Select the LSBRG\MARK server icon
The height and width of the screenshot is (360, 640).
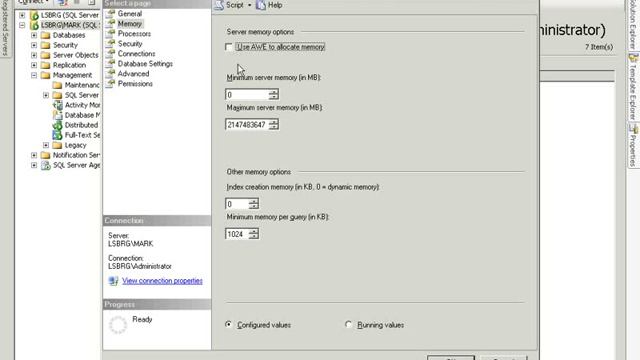coord(35,25)
